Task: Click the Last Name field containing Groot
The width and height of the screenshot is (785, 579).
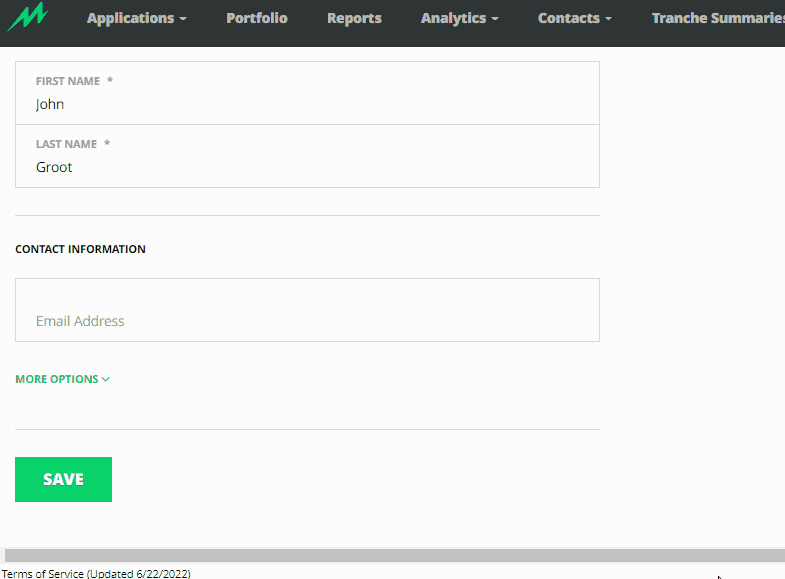Action: 307,167
